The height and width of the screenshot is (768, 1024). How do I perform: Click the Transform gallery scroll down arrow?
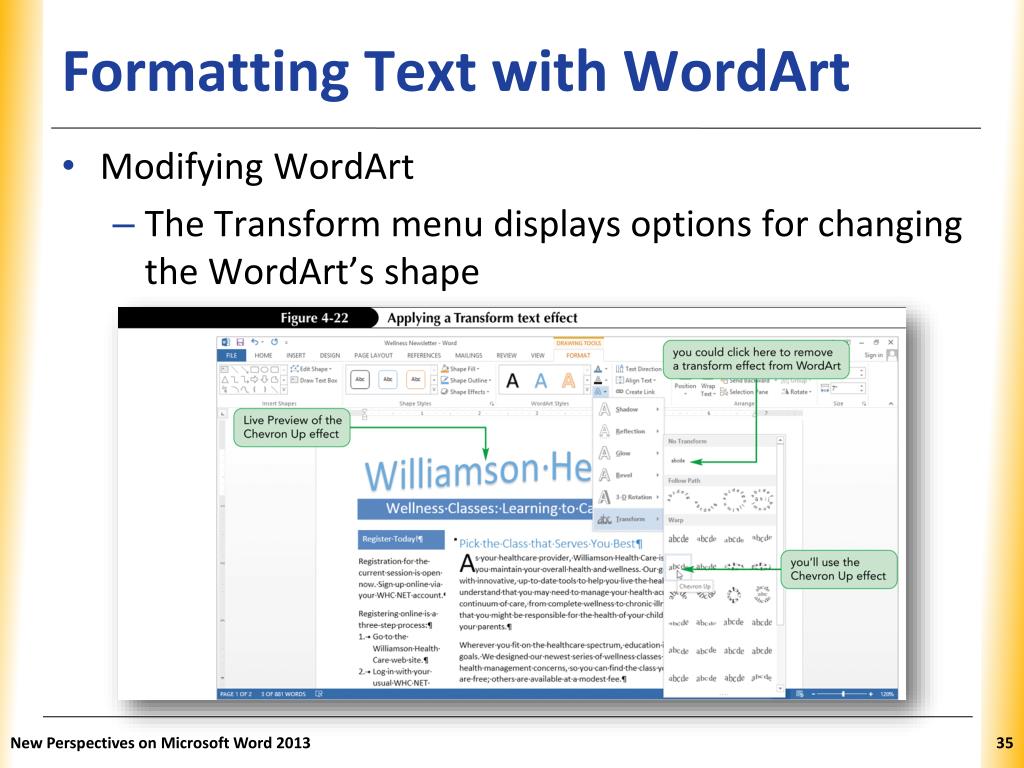pos(780,690)
